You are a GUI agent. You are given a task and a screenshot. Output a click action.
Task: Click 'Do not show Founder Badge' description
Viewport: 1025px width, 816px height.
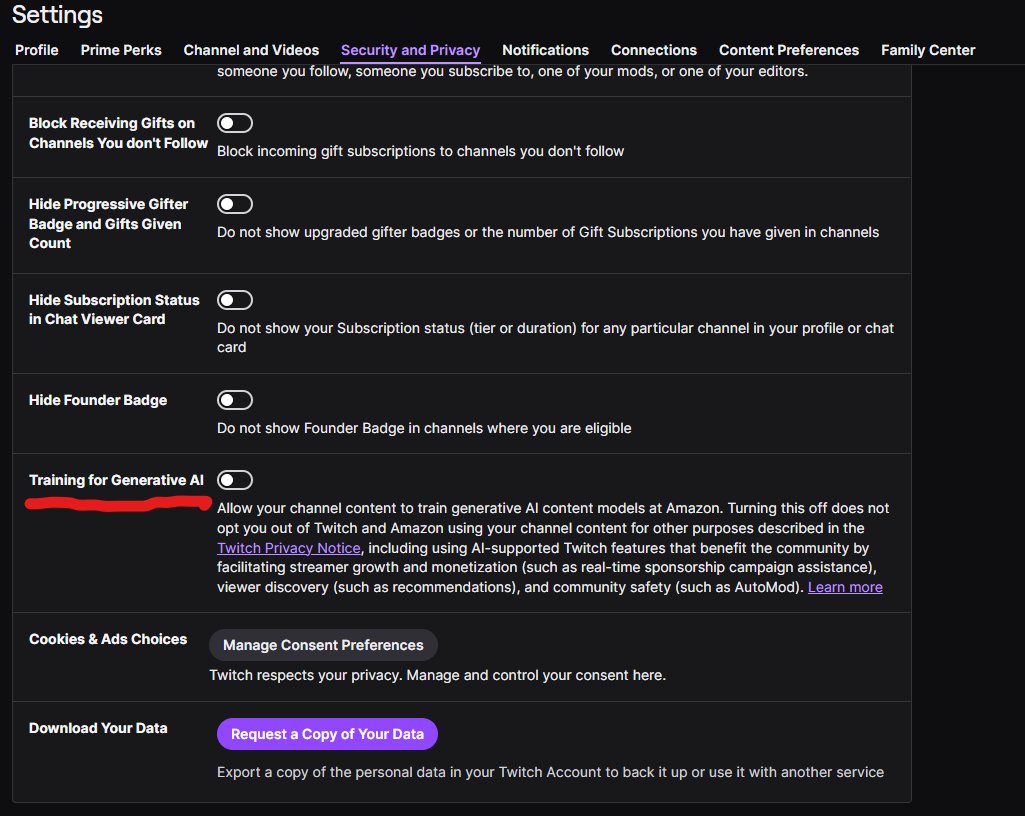pos(424,428)
